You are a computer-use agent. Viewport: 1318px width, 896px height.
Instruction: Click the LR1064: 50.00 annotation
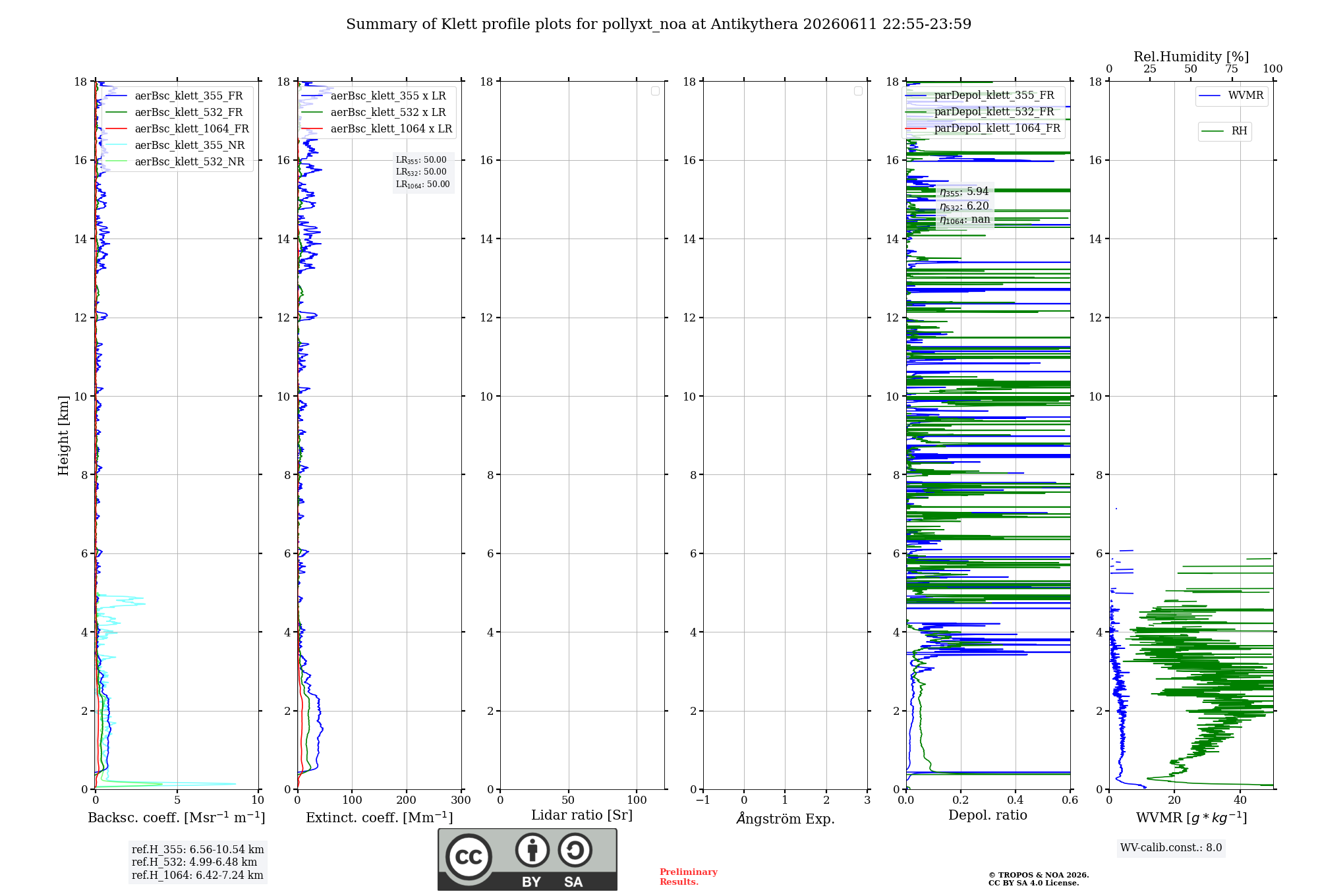tap(423, 184)
